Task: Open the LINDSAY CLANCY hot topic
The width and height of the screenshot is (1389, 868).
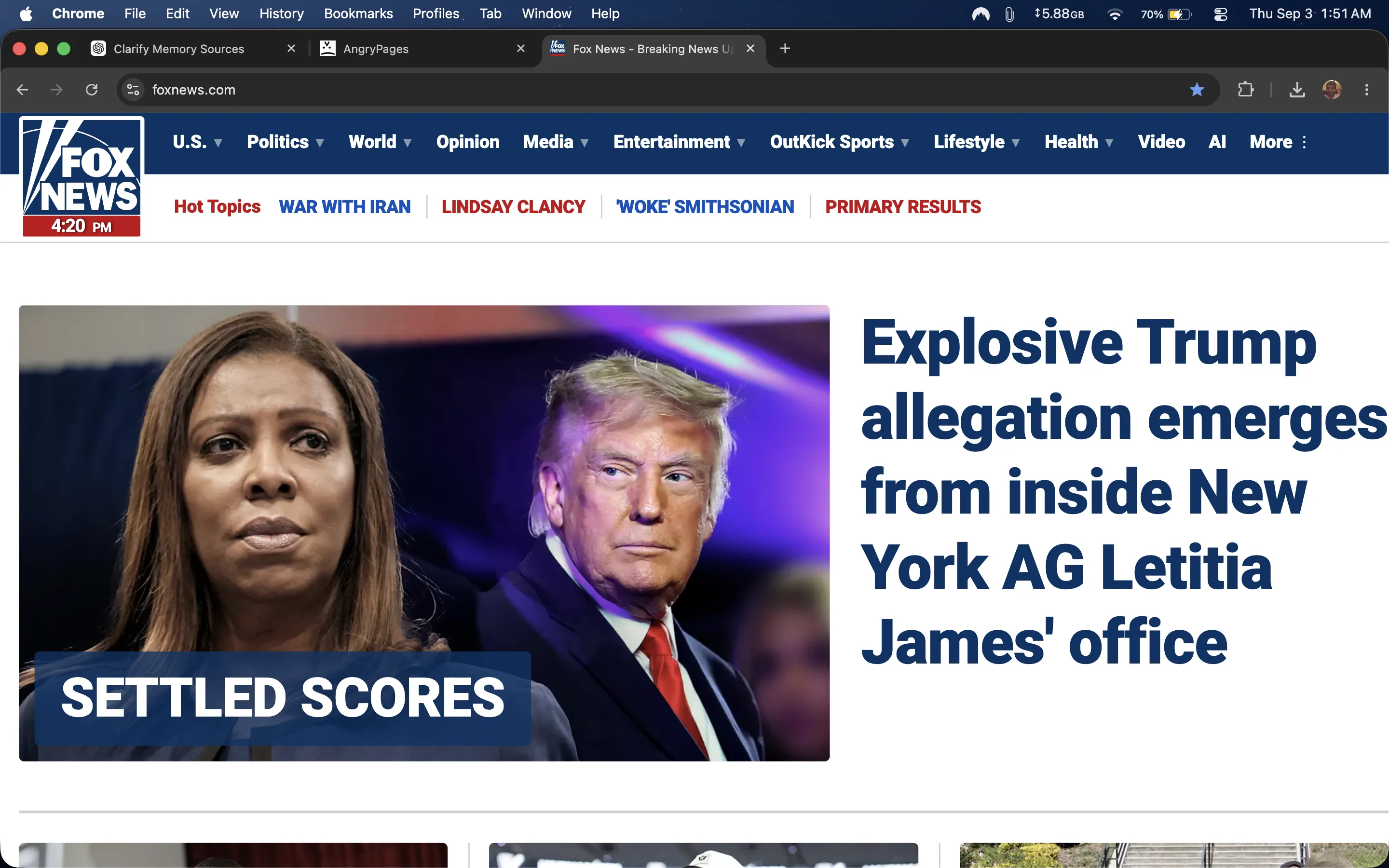Action: tap(513, 207)
